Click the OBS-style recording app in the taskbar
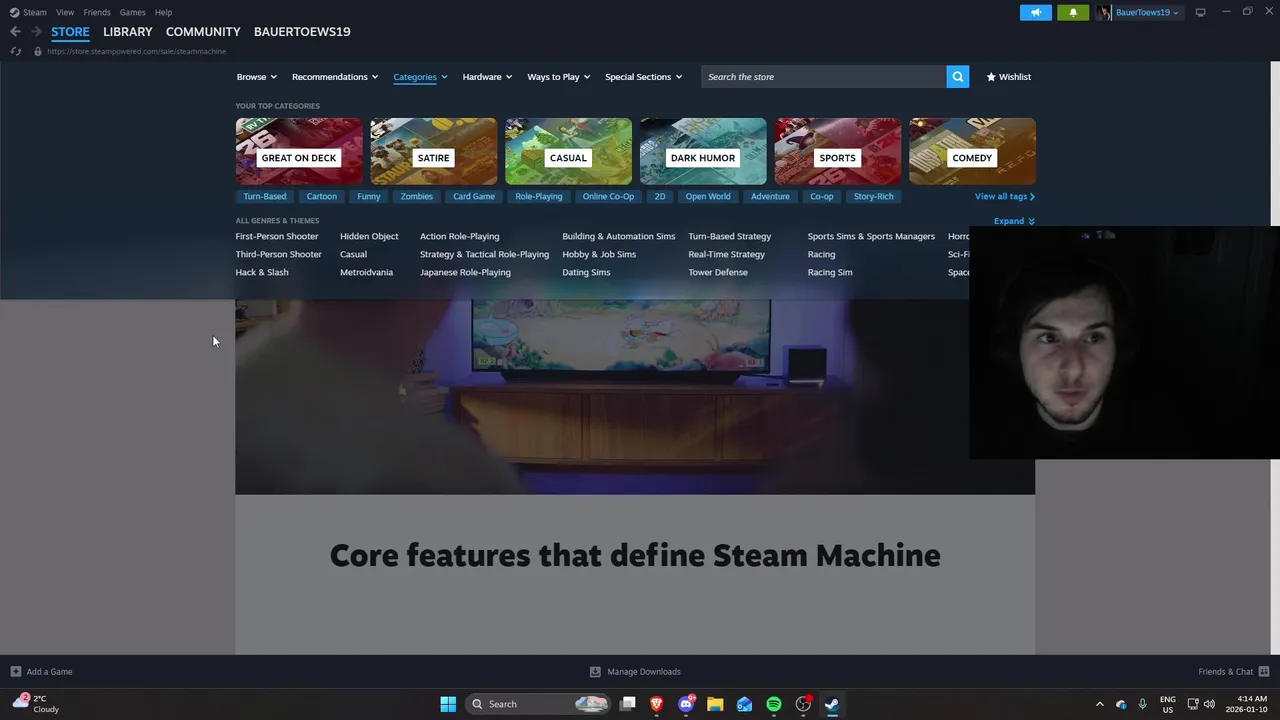The height and width of the screenshot is (720, 1280). point(803,704)
